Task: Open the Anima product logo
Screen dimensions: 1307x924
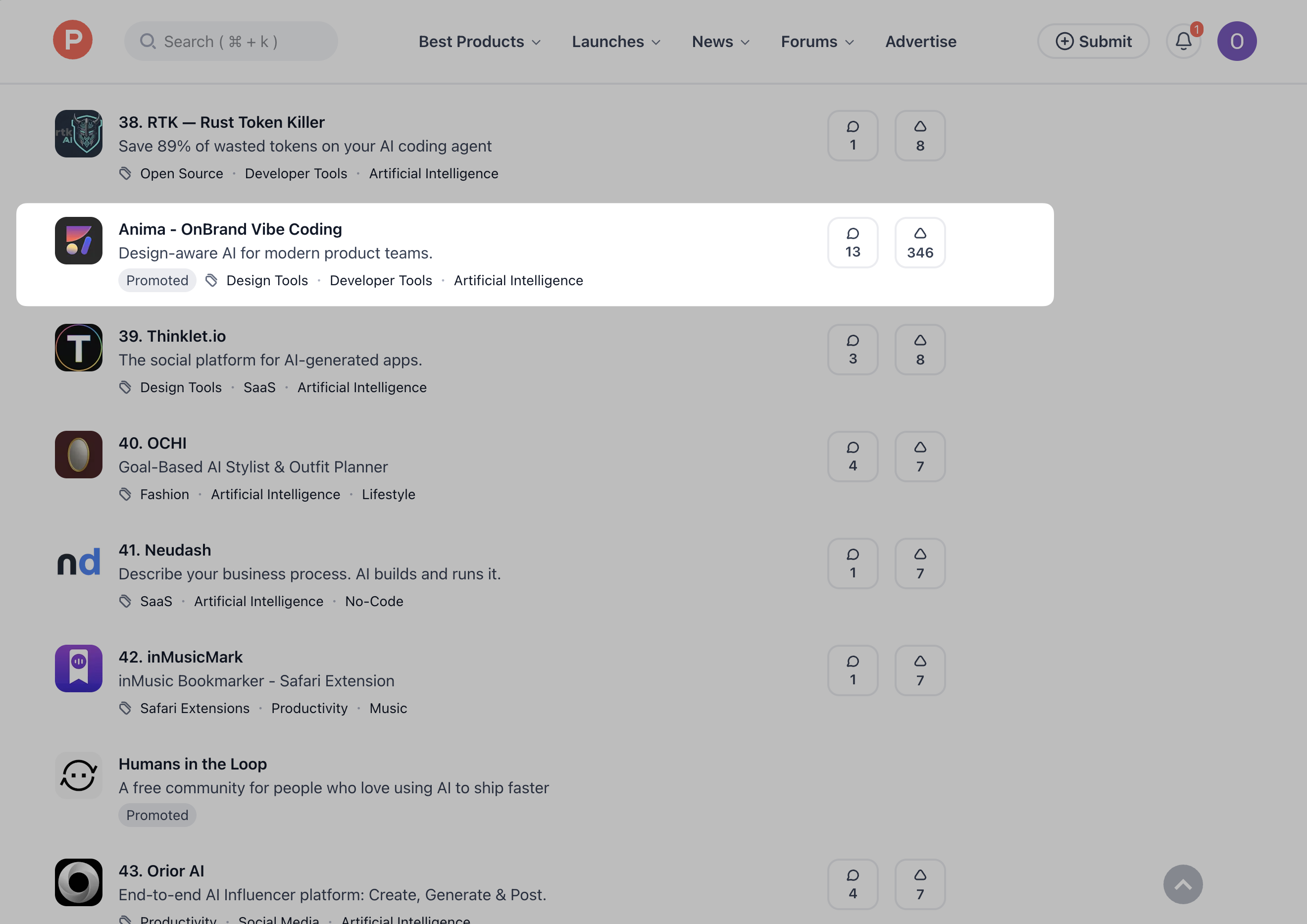Action: coord(79,241)
